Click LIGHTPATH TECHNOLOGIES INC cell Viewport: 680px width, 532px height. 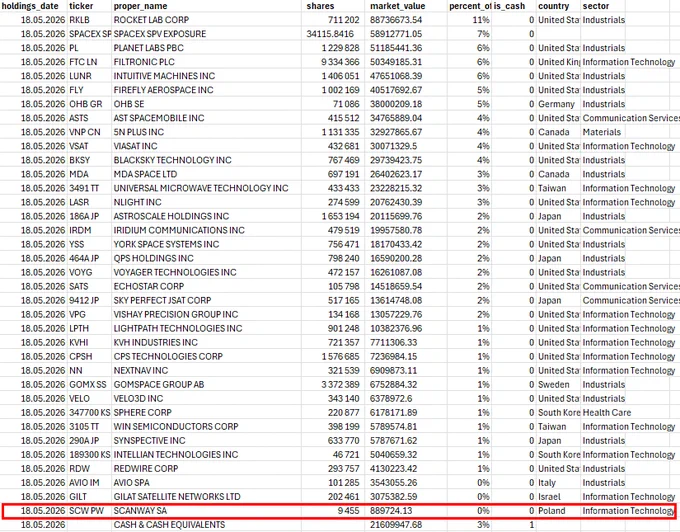207,328
